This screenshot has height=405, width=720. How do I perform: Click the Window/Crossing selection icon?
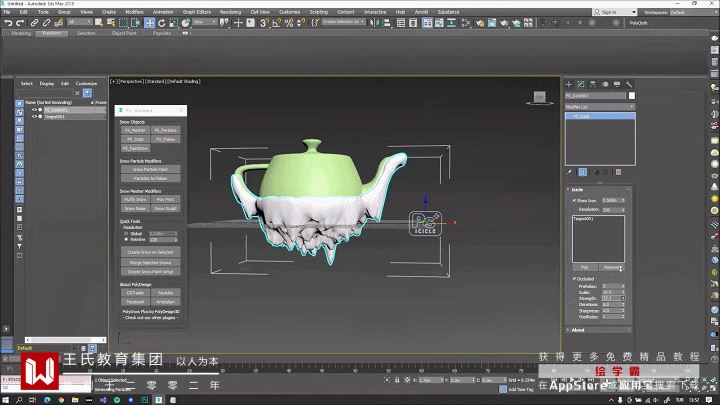point(136,22)
